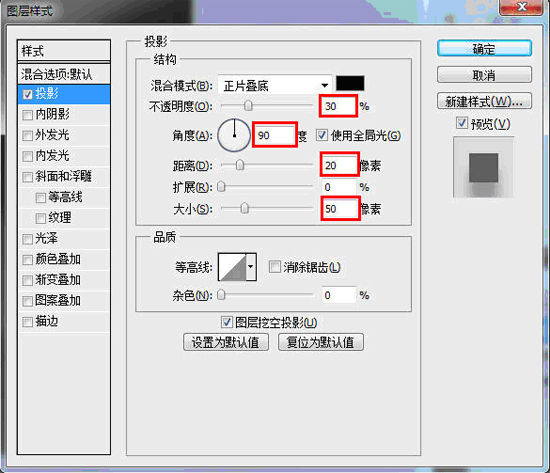Enable 消除锯齿 checkbox
Viewport: 550px width, 473px height.
tap(274, 267)
